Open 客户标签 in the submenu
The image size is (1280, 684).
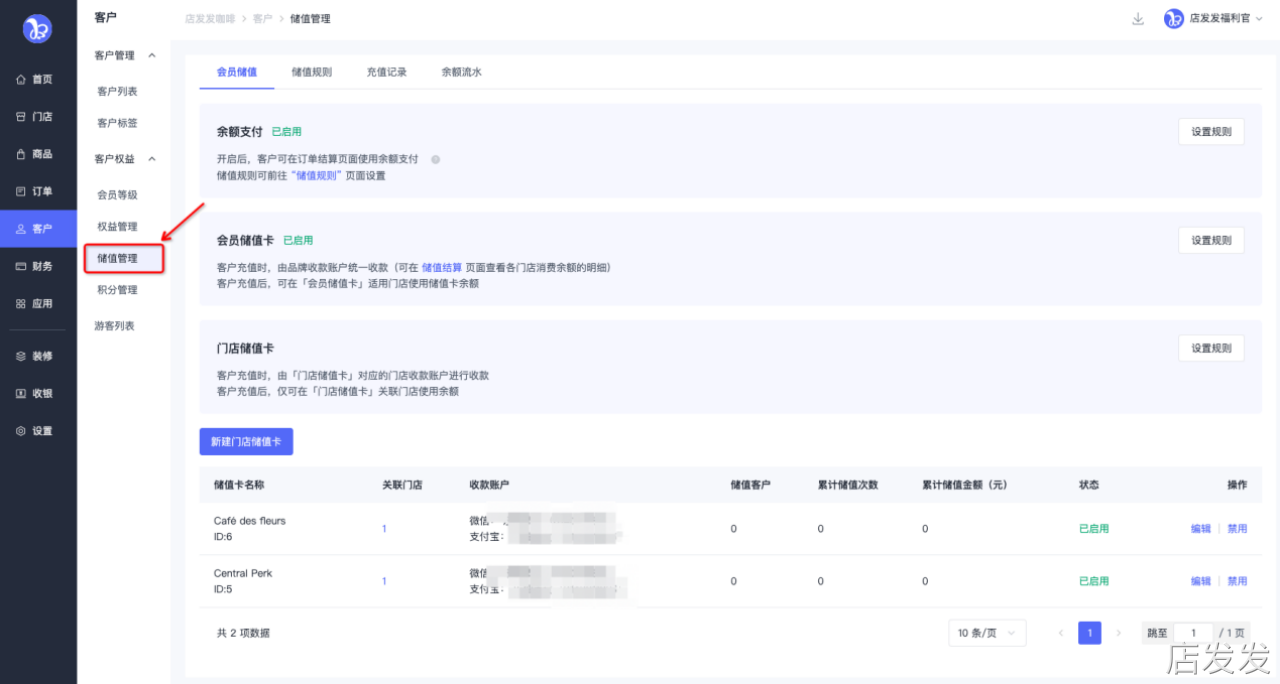point(117,123)
